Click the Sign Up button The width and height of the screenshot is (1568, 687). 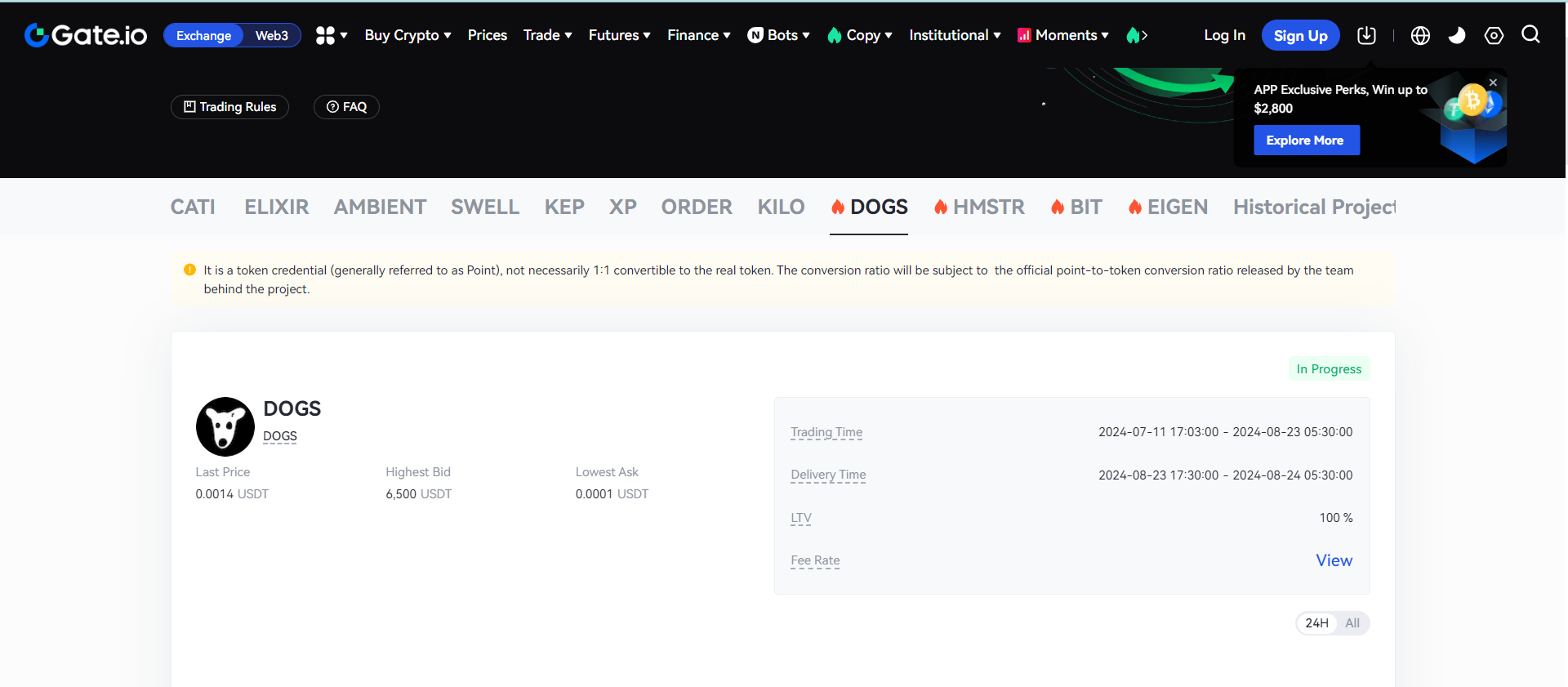[x=1300, y=35]
